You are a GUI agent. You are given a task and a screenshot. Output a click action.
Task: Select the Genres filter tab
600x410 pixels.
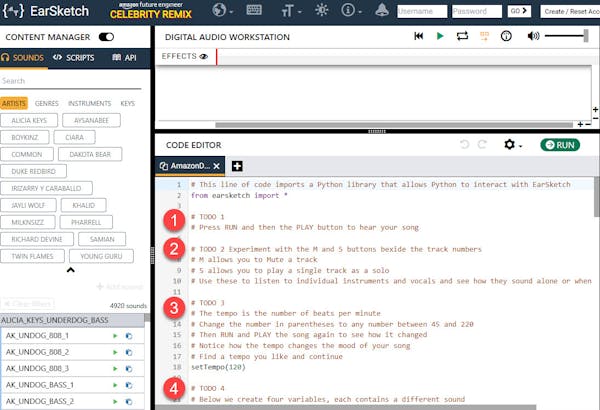click(x=47, y=103)
